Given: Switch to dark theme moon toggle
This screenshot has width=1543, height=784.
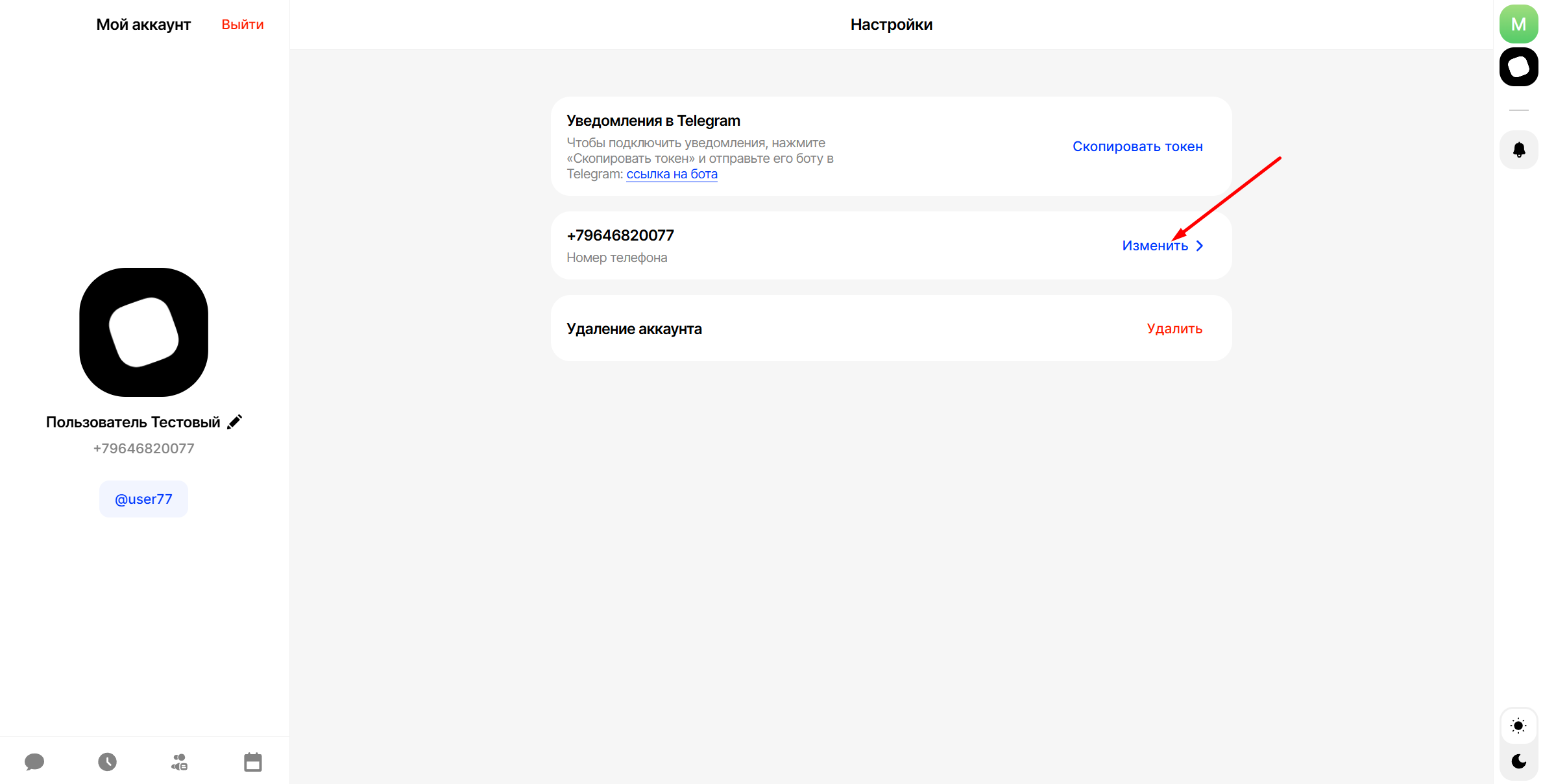Looking at the screenshot, I should pyautogui.click(x=1518, y=761).
